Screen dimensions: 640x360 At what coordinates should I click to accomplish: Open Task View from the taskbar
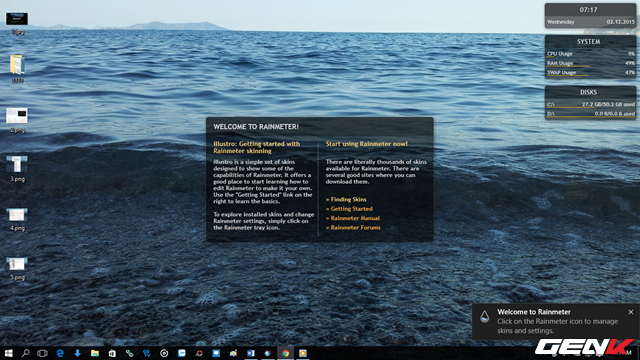[42, 353]
